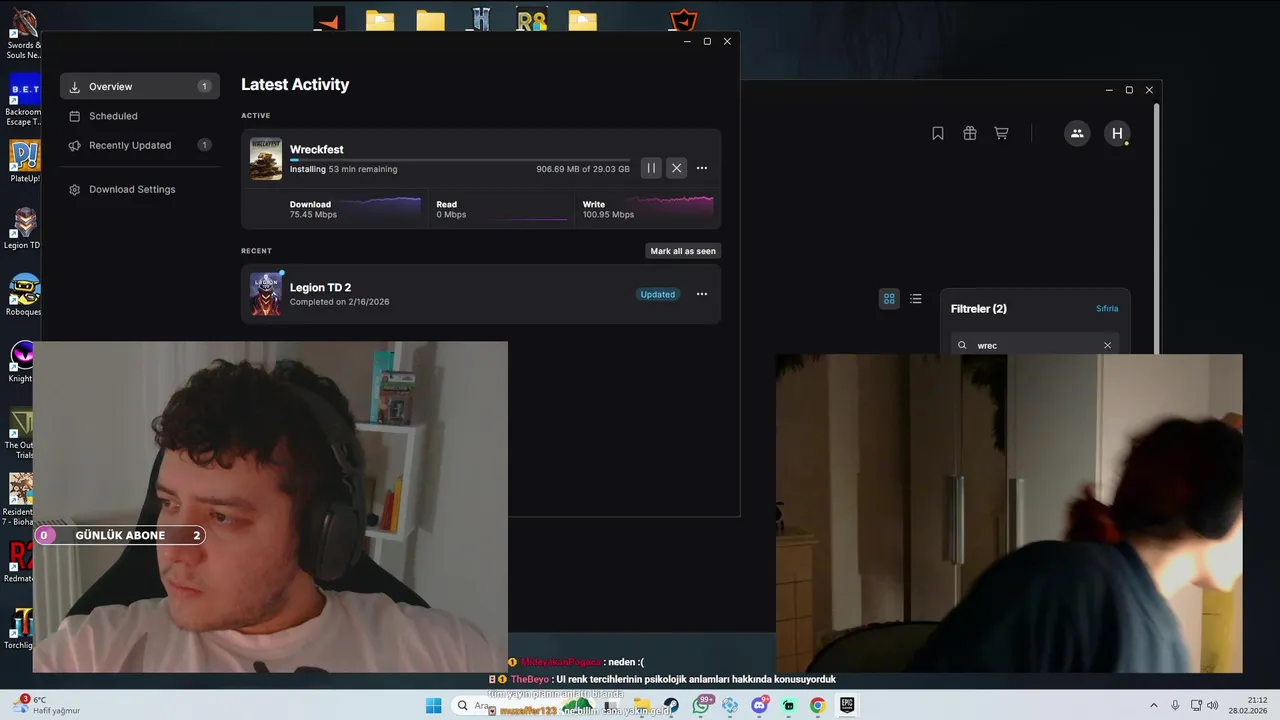Click the Read speed value 0 Mbps
The height and width of the screenshot is (720, 1280).
pyautogui.click(x=451, y=215)
